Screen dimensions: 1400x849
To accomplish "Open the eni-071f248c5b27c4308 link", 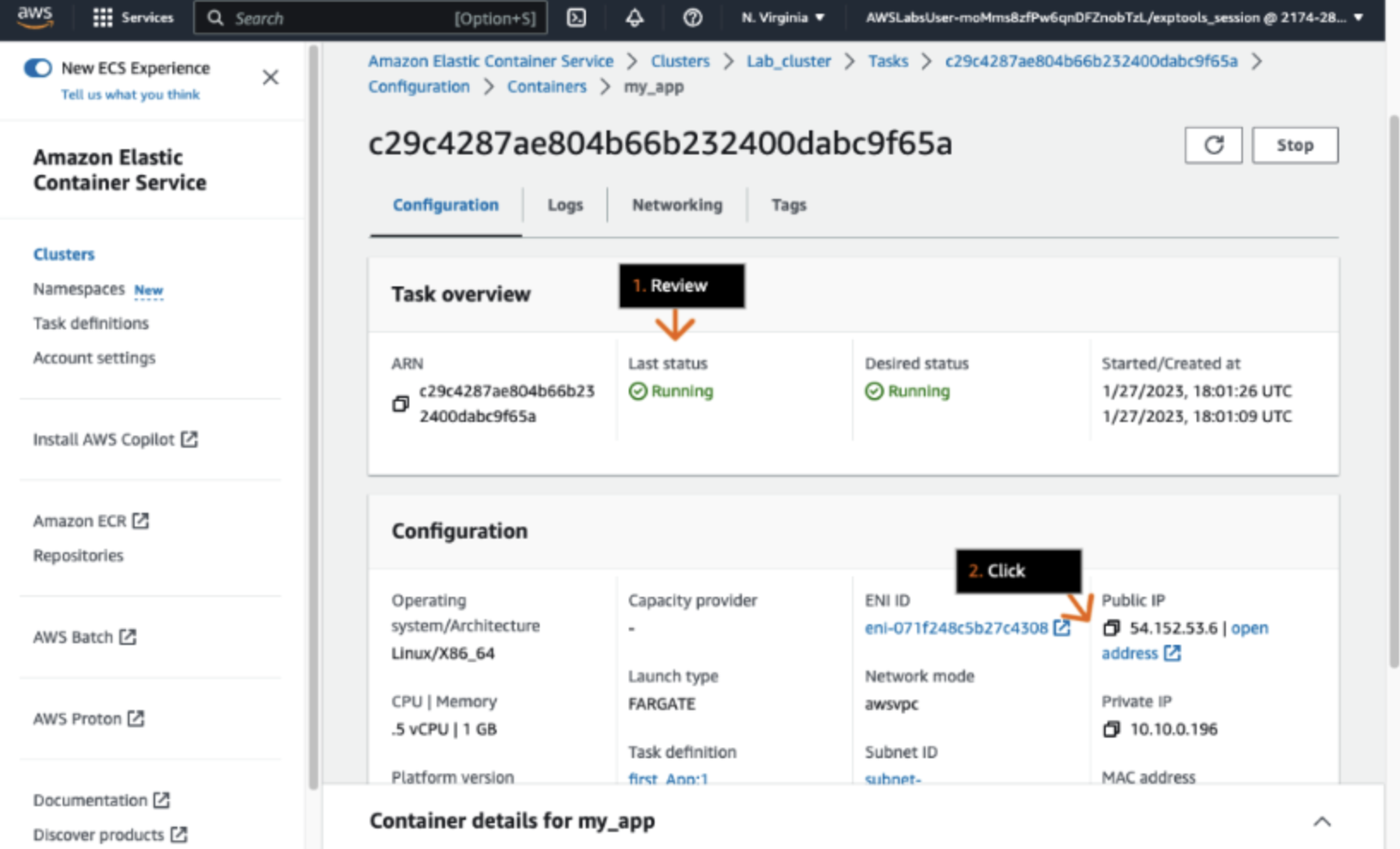I will pyautogui.click(x=956, y=628).
